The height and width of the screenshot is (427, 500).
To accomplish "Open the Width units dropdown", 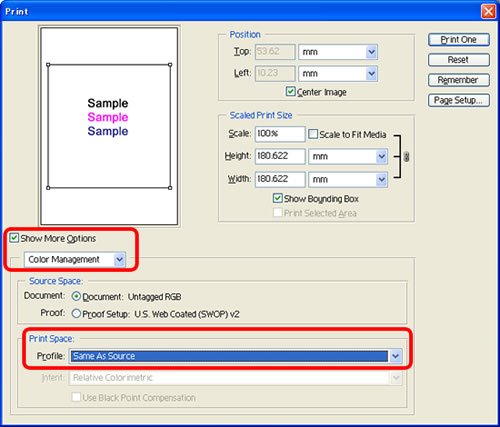I will (348, 179).
